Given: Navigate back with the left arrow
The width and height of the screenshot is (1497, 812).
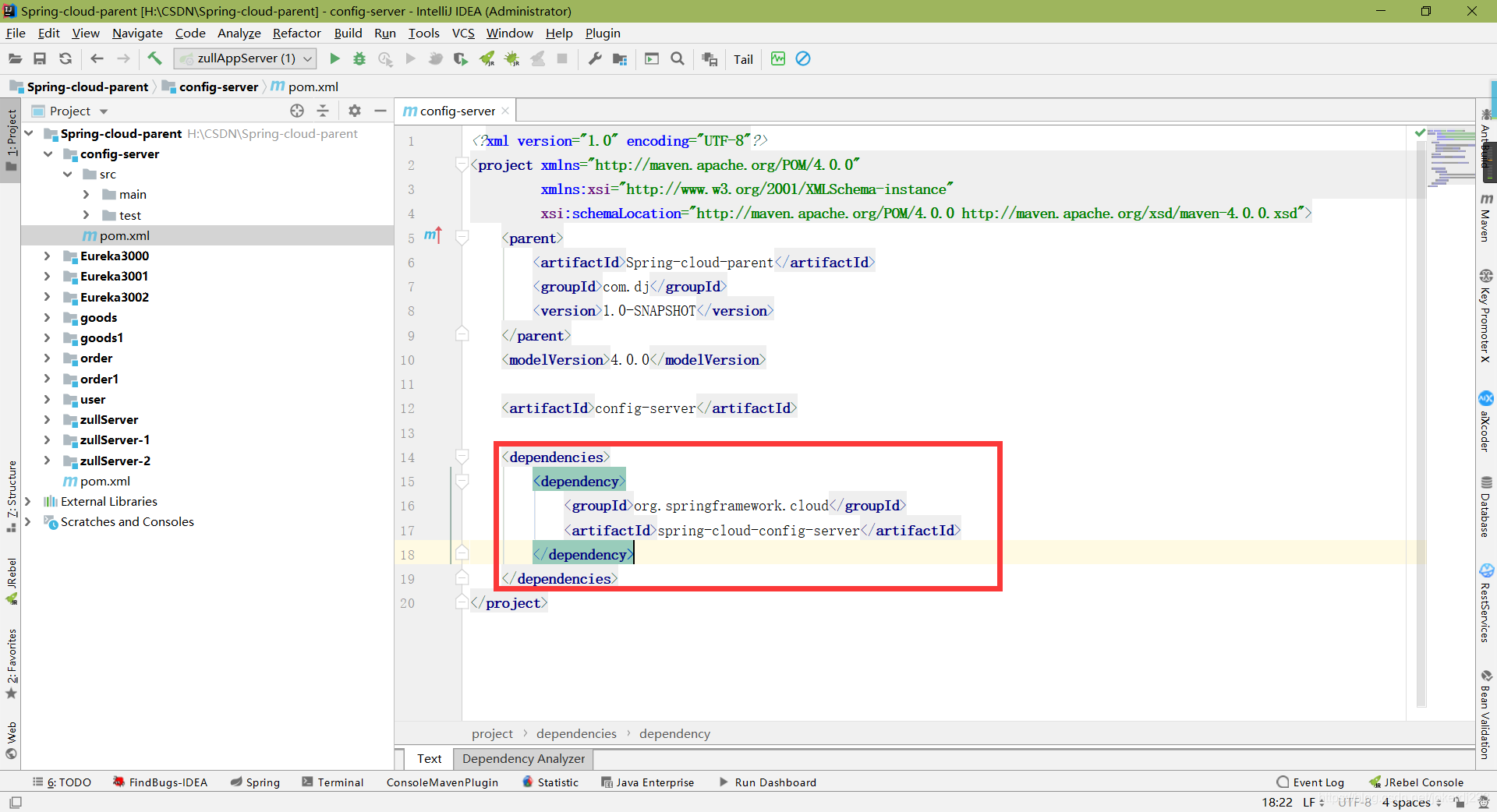Looking at the screenshot, I should point(97,58).
